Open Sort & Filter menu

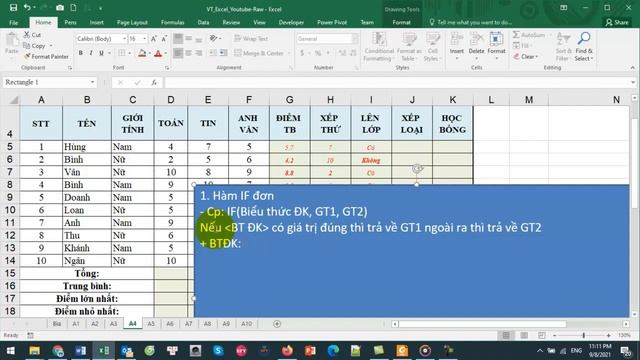tap(563, 47)
